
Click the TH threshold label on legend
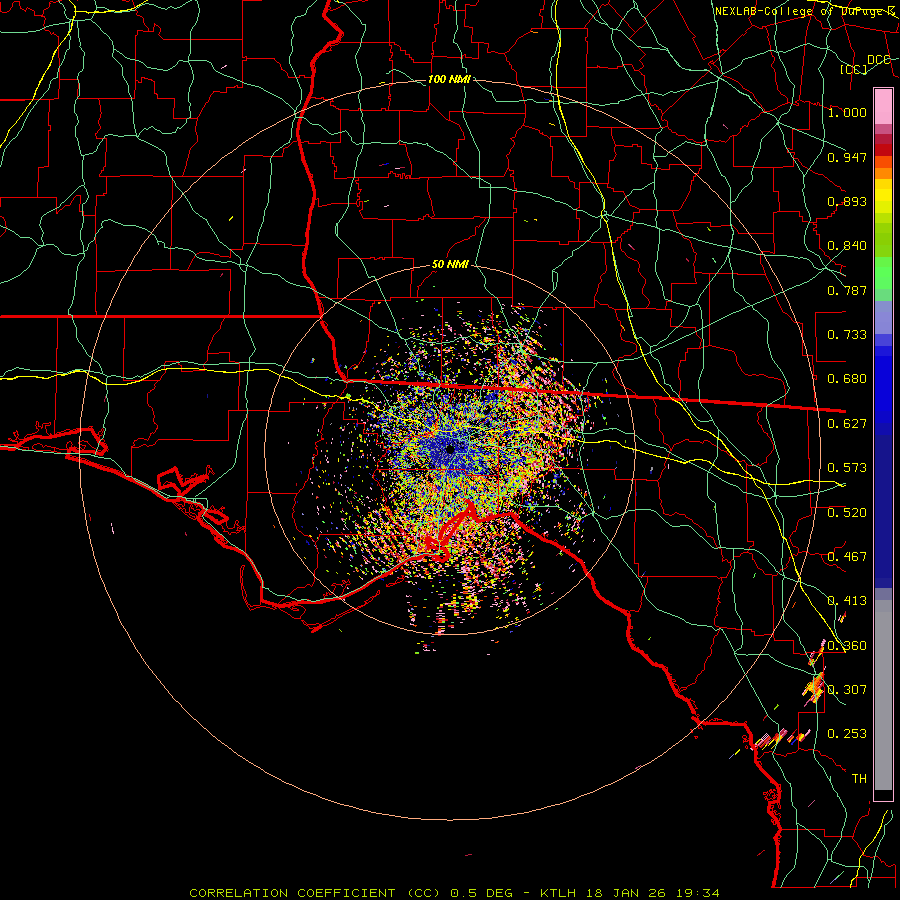point(859,779)
